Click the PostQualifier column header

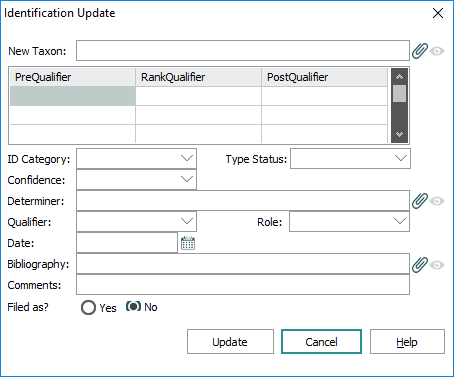pyautogui.click(x=325, y=77)
